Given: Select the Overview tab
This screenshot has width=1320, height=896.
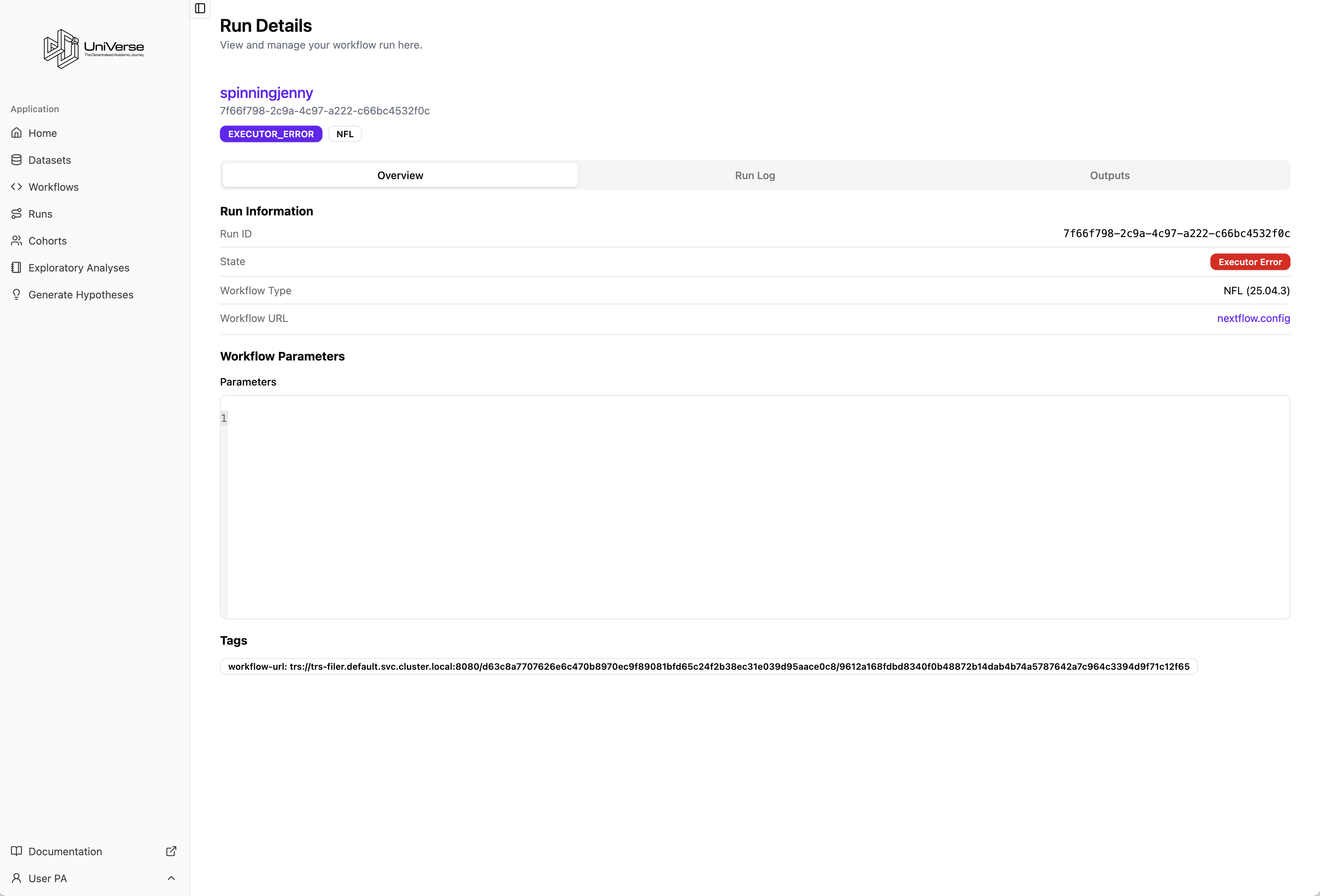Looking at the screenshot, I should point(400,175).
